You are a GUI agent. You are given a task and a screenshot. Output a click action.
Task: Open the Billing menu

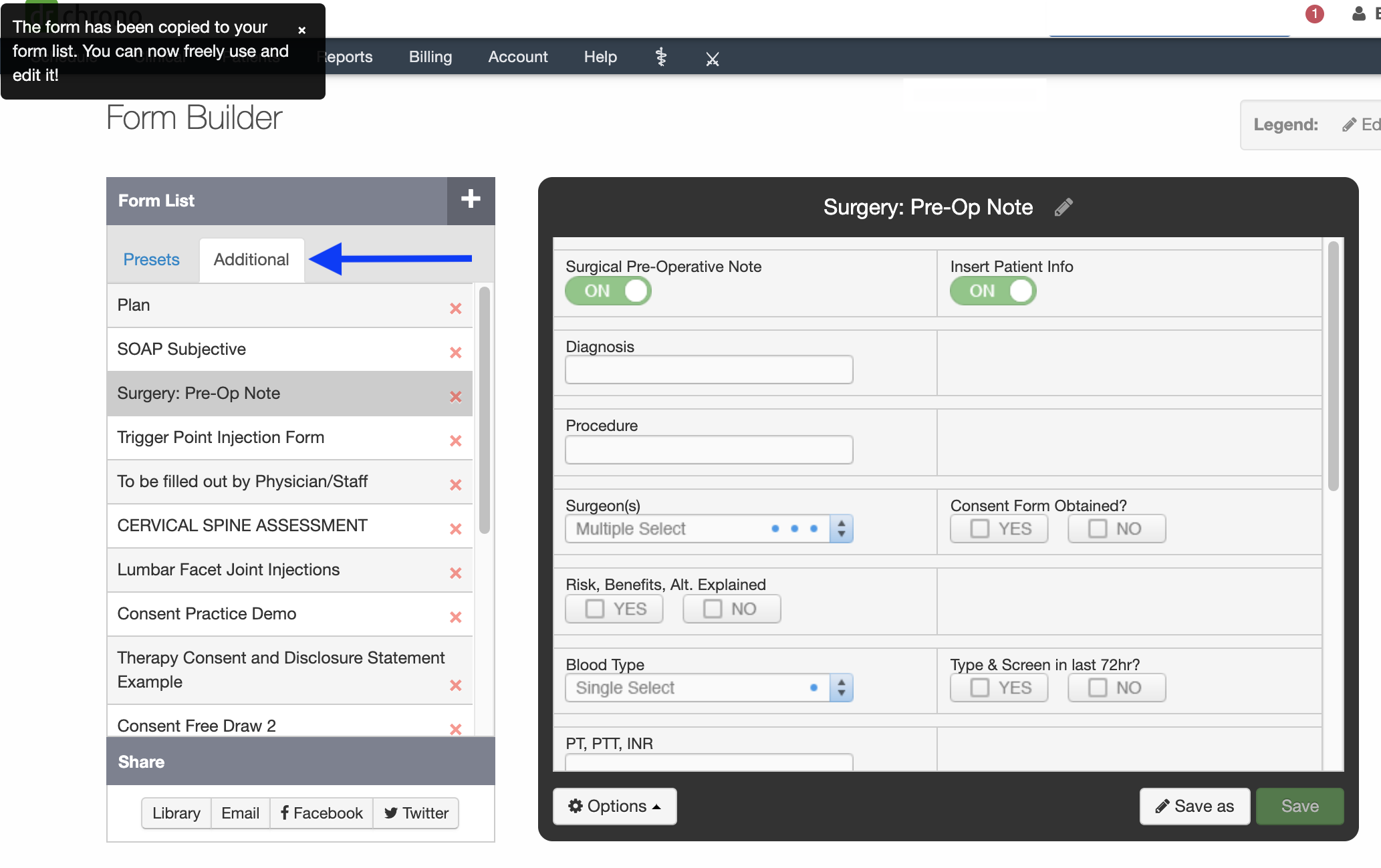(430, 57)
